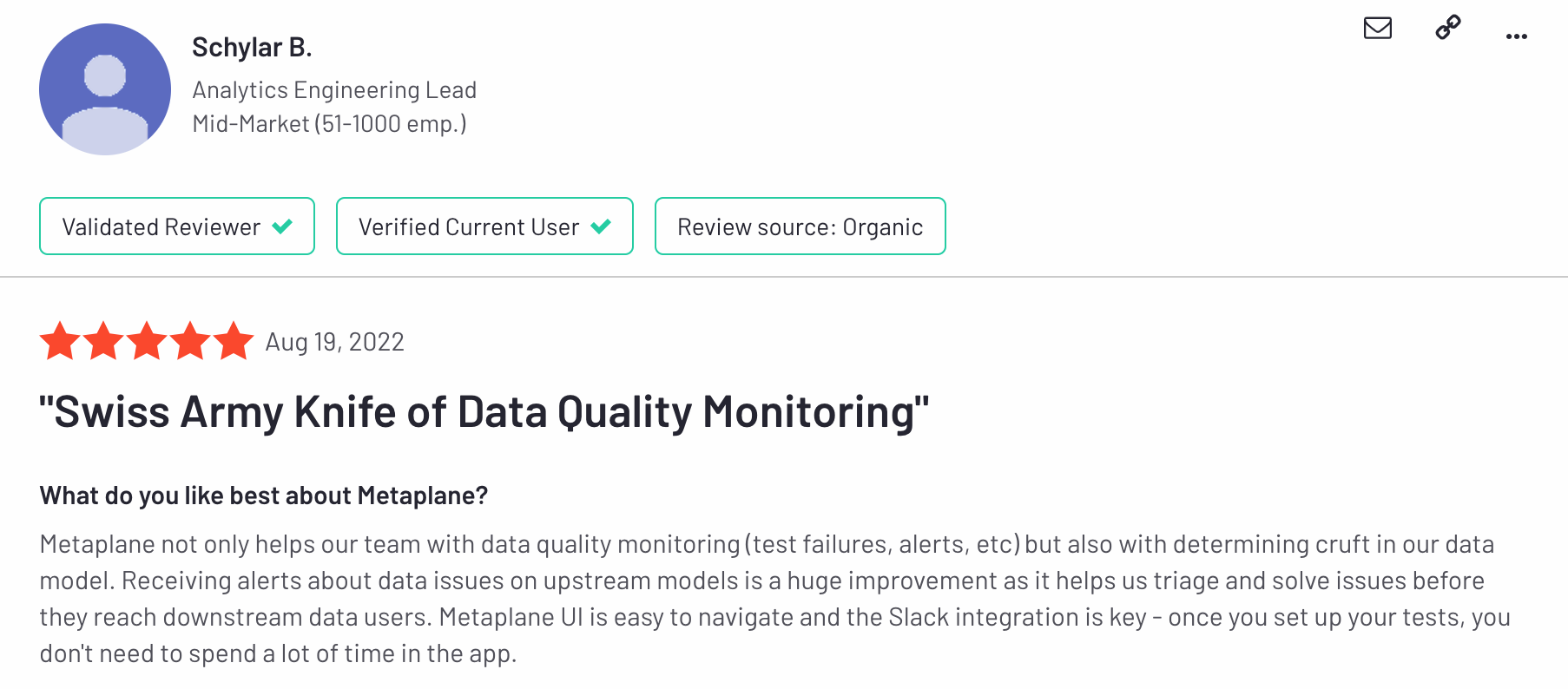This screenshot has height=689, width=1568.
Task: Open Schylar B.'s reviewer profile
Action: [x=251, y=47]
